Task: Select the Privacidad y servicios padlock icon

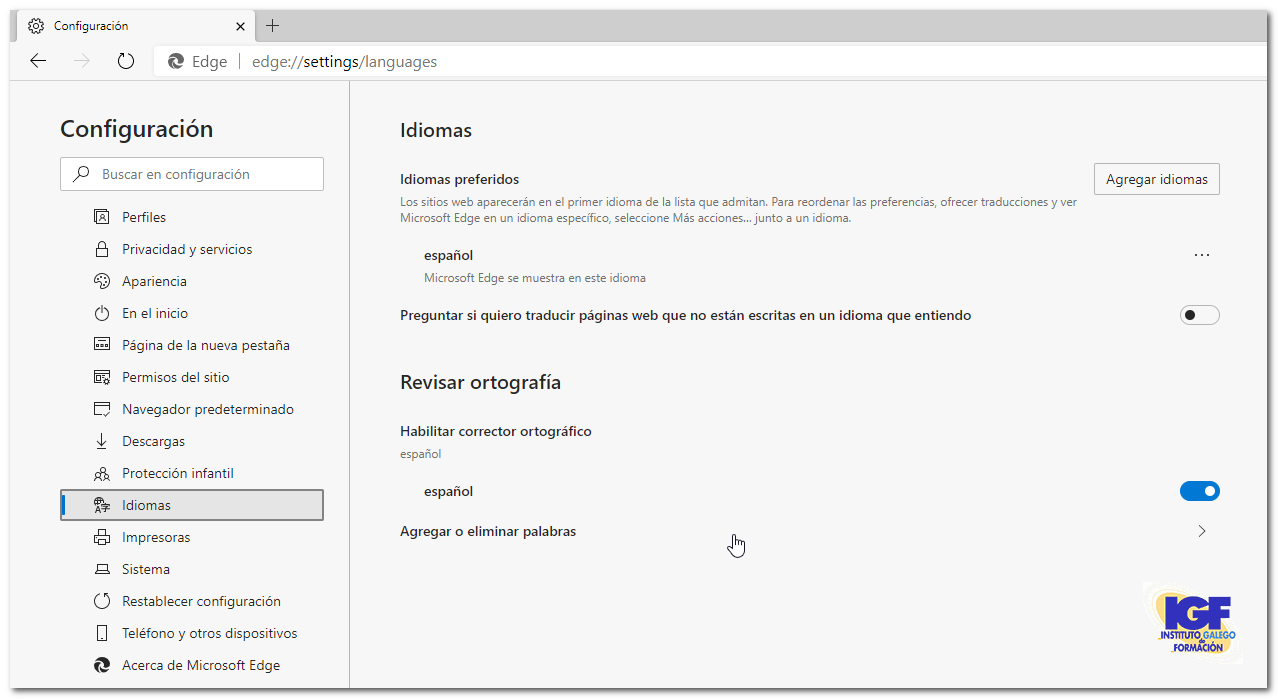Action: 101,248
